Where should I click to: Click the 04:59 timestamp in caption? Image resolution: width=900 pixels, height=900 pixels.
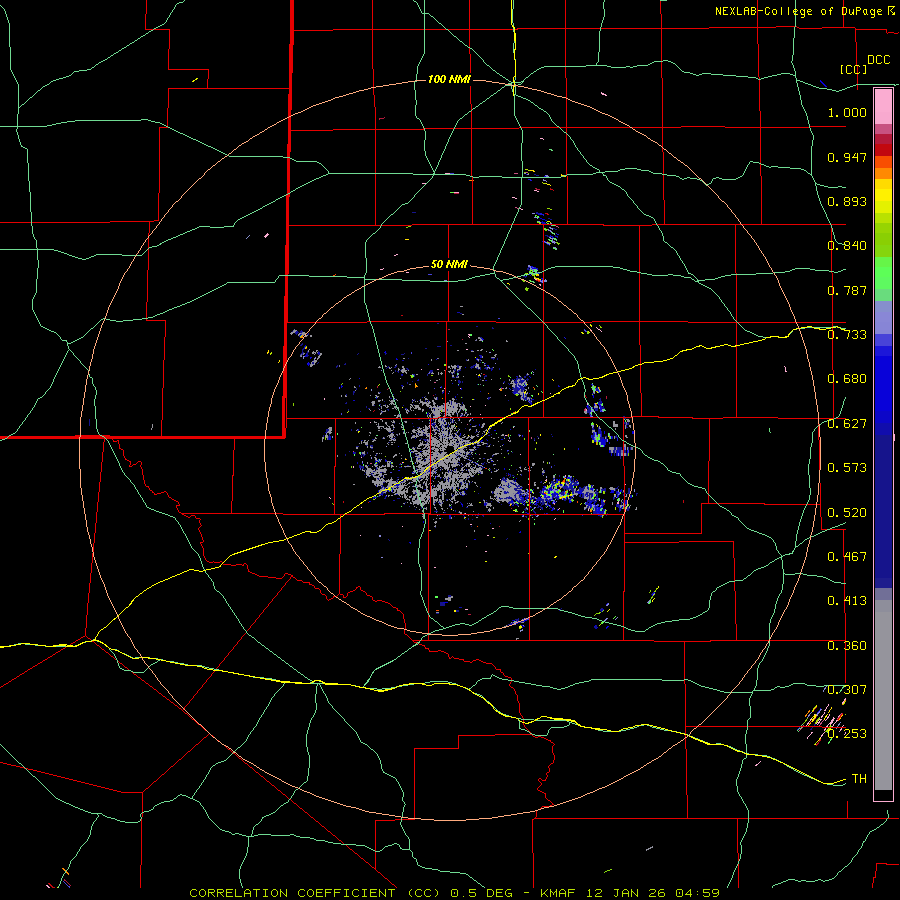click(x=697, y=893)
